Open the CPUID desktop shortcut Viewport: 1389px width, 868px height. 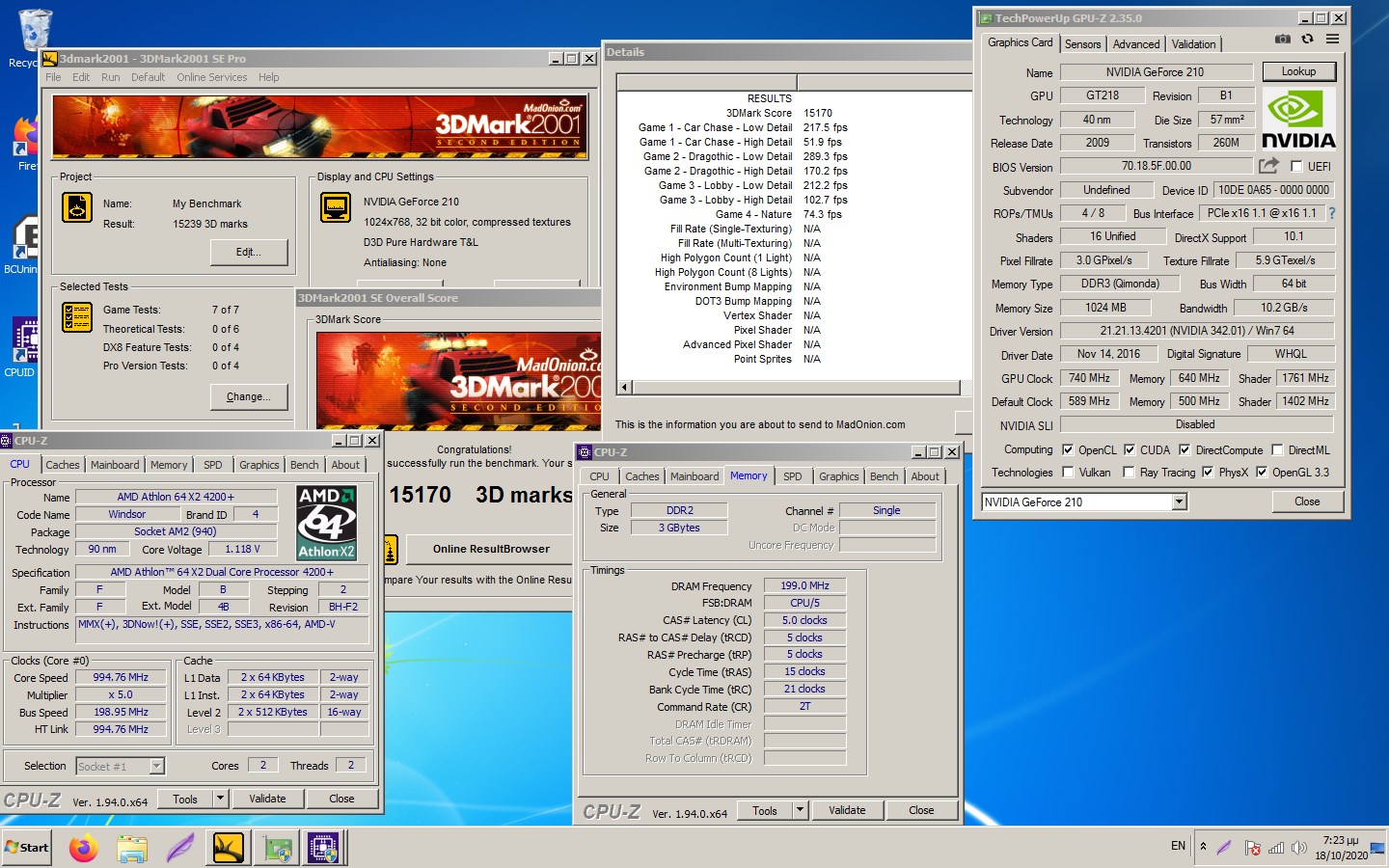tap(22, 347)
